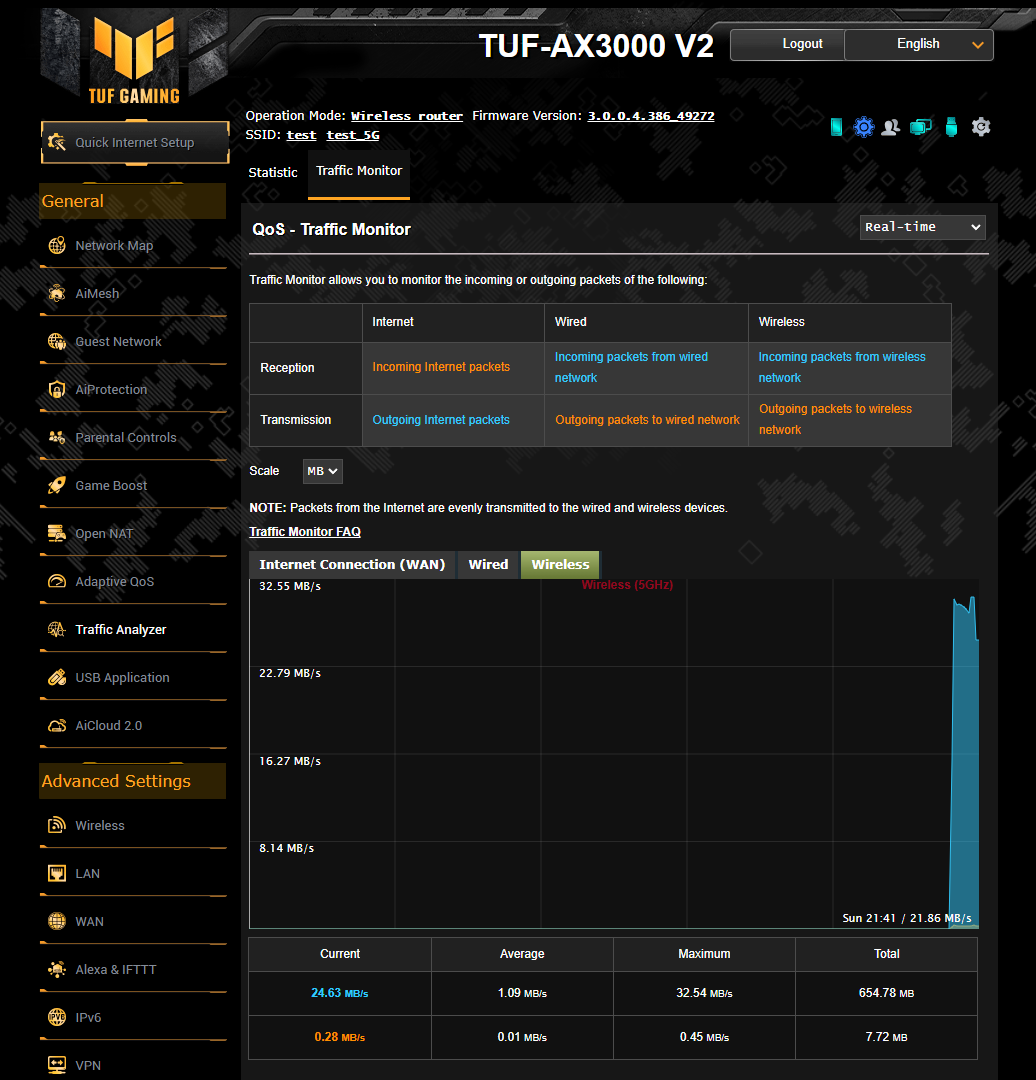Open Parental Controls menu item
Screen dimensions: 1036x1080
pyautogui.click(x=125, y=437)
